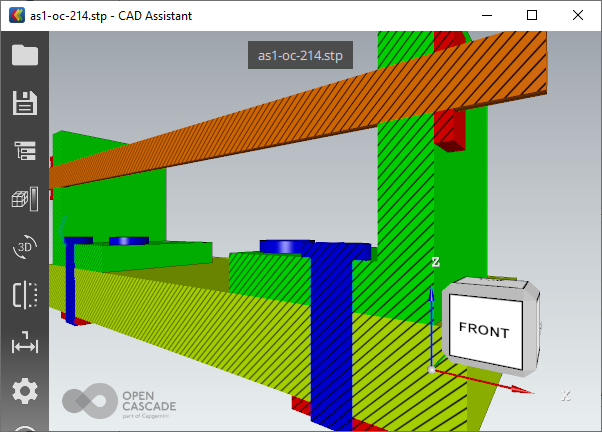Click the partially visible bottom sidebar icon
Screen dimensions: 602x432
(25, 428)
